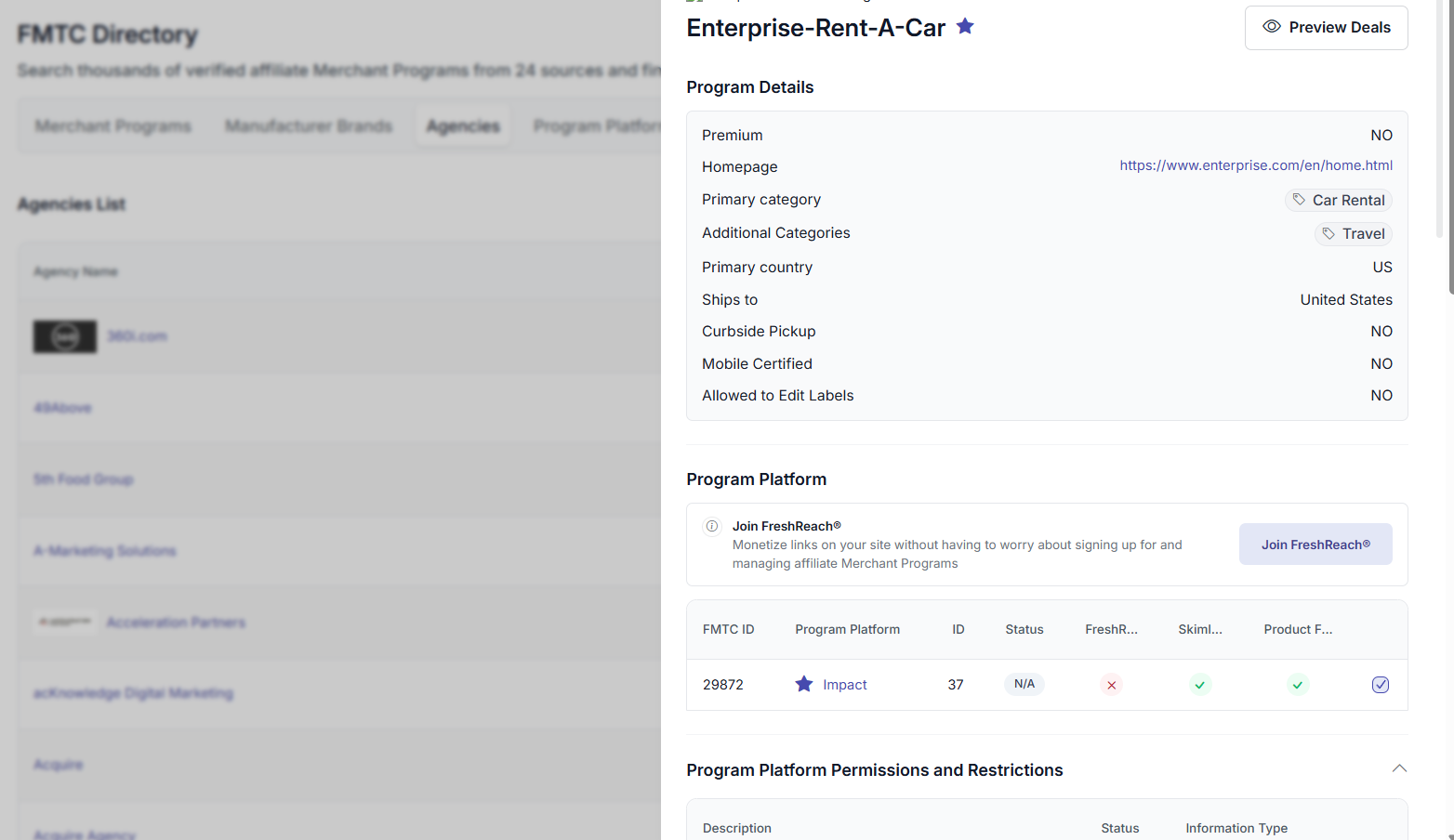Click the Travel category tag
This screenshot has width=1454, height=840.
(x=1353, y=234)
